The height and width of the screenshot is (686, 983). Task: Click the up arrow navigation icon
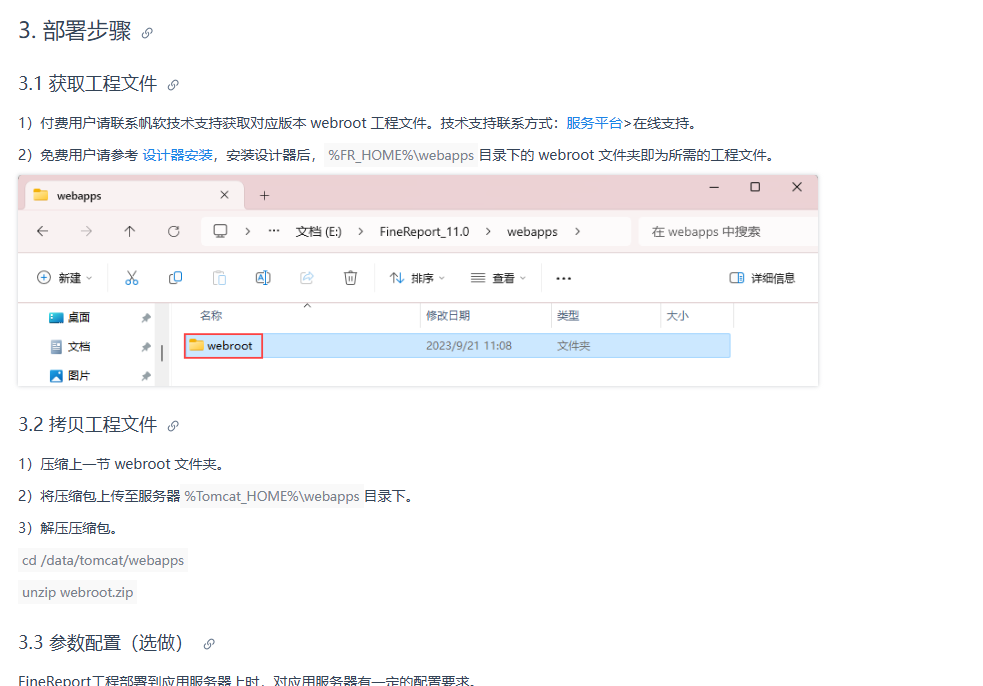[x=130, y=231]
